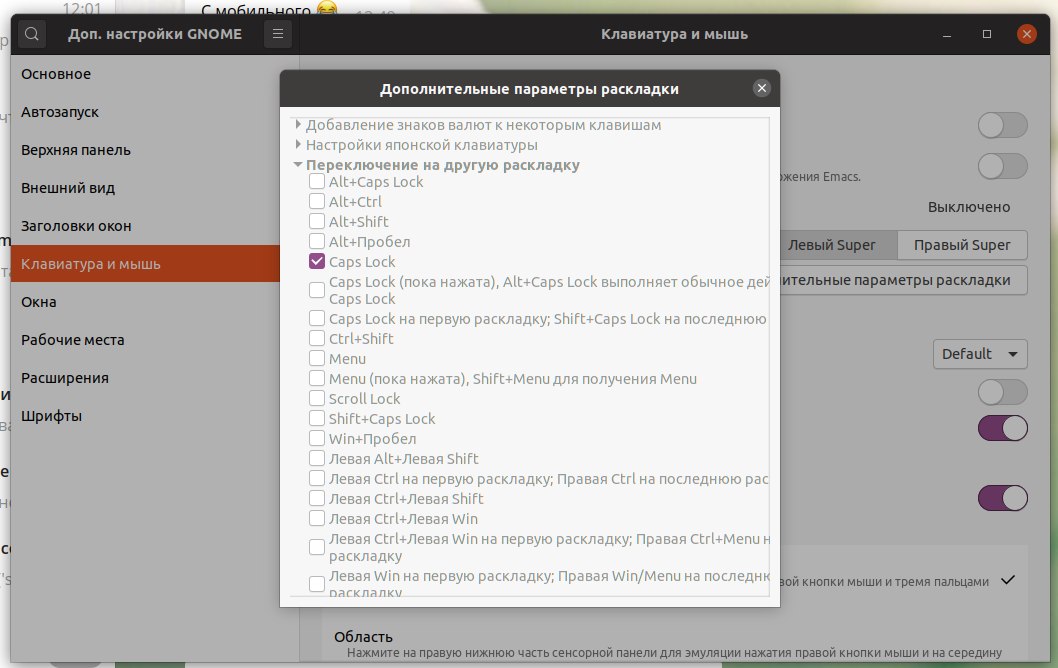Open the Default dropdown in background window
1058x668 pixels.
[x=980, y=354]
